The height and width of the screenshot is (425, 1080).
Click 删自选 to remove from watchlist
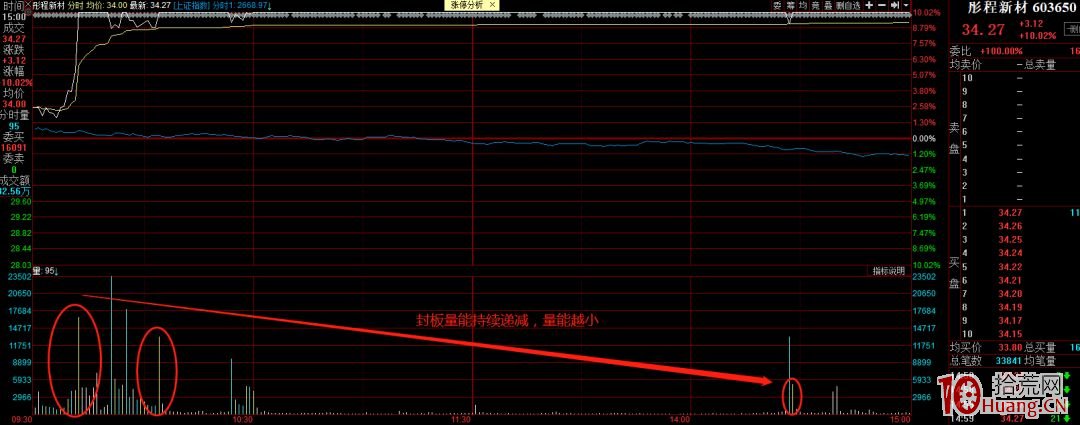849,5
